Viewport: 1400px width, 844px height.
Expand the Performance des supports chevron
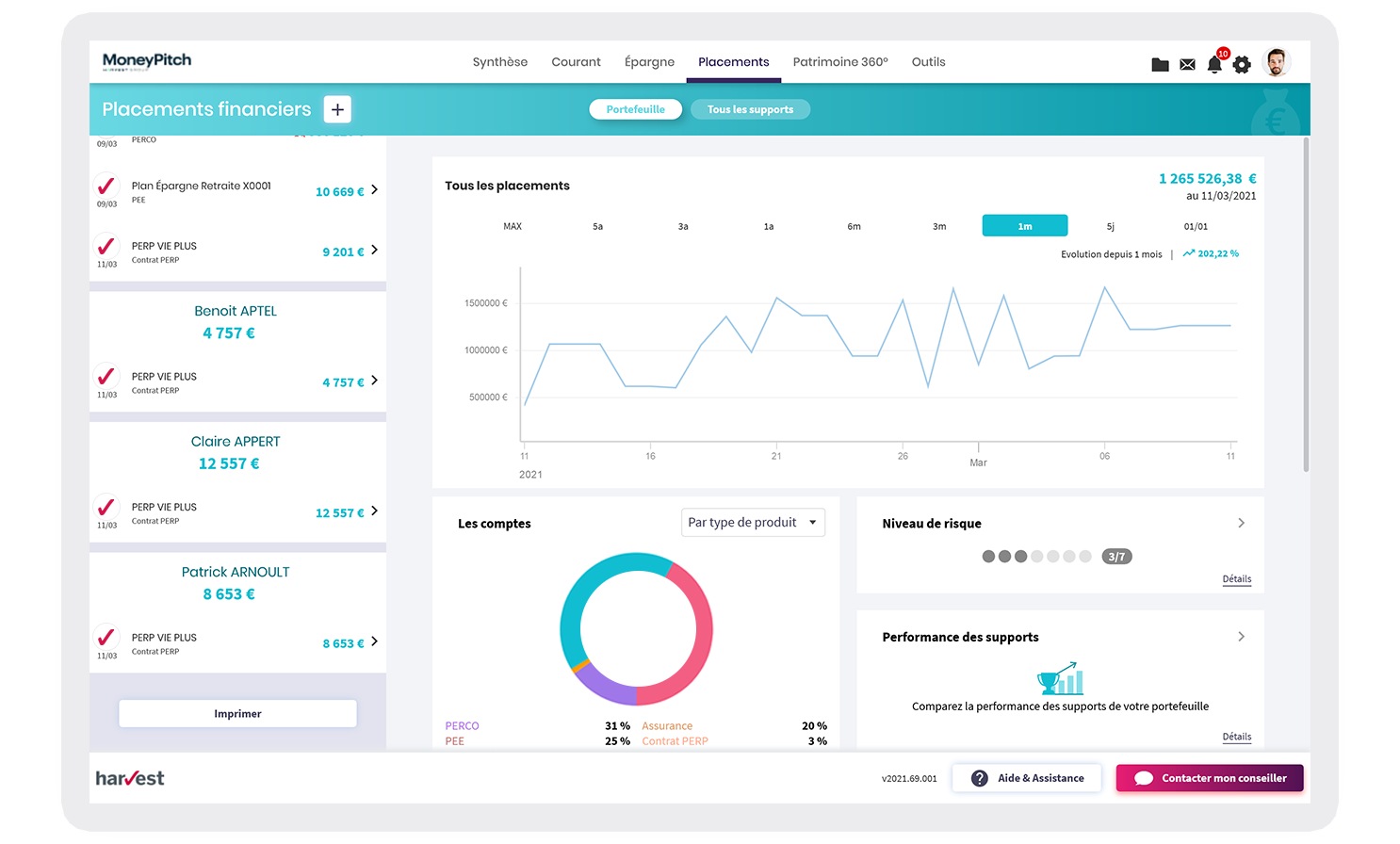[x=1241, y=637]
